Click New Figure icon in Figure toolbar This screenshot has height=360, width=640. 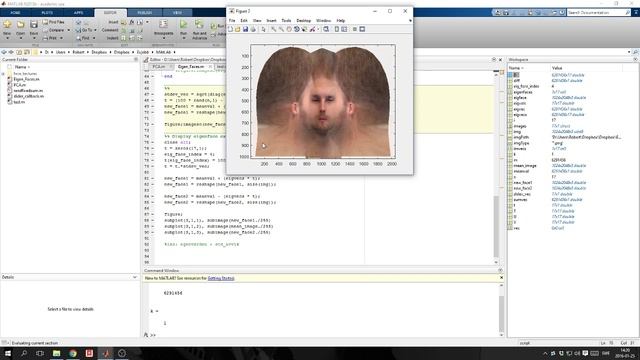230,29
